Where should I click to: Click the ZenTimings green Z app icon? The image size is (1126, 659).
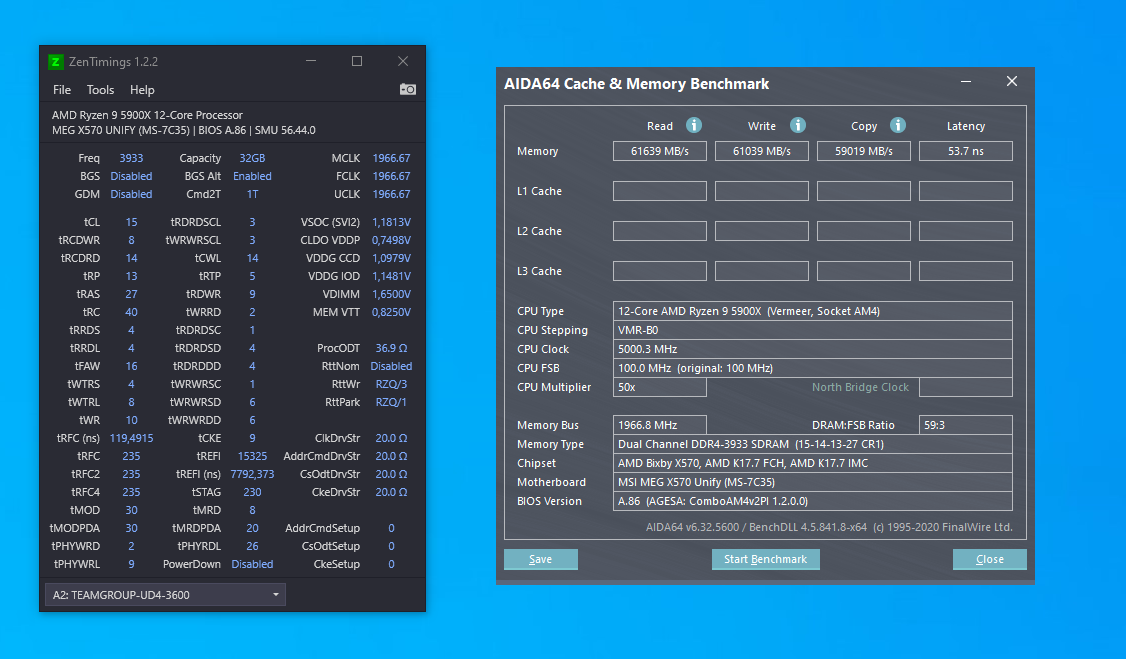(55, 62)
